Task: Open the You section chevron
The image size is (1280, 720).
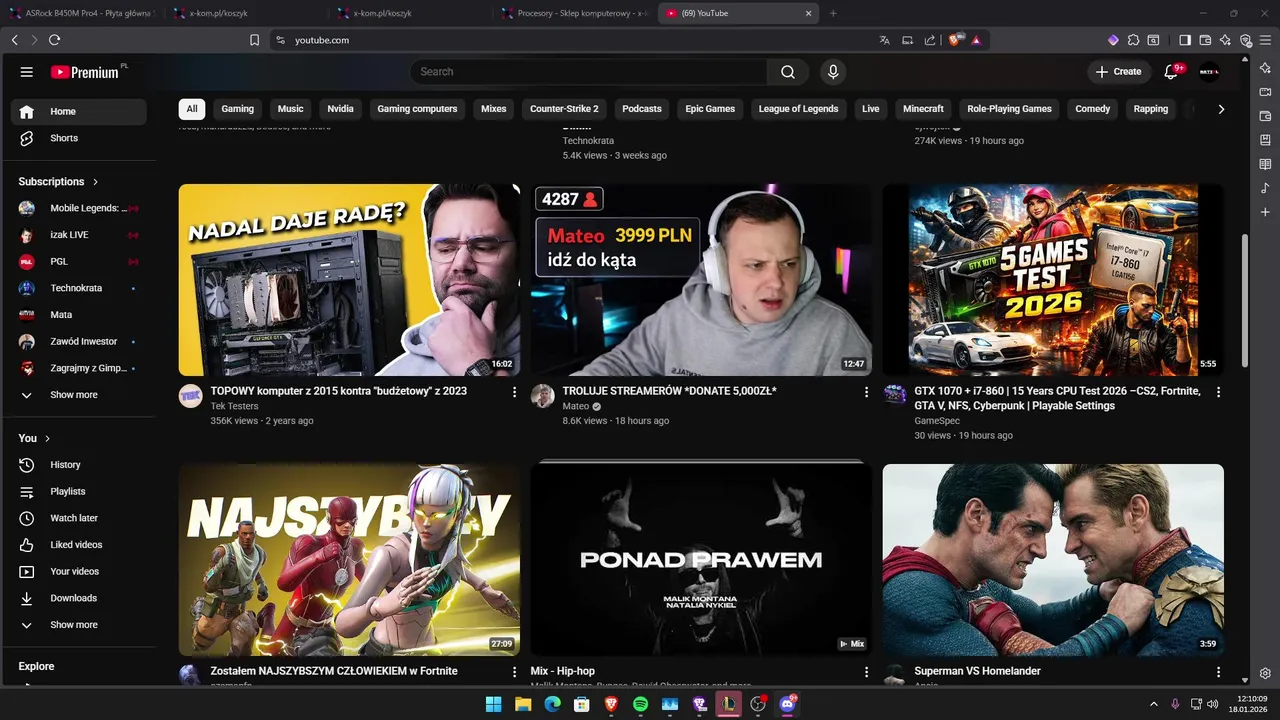Action: [x=47, y=438]
